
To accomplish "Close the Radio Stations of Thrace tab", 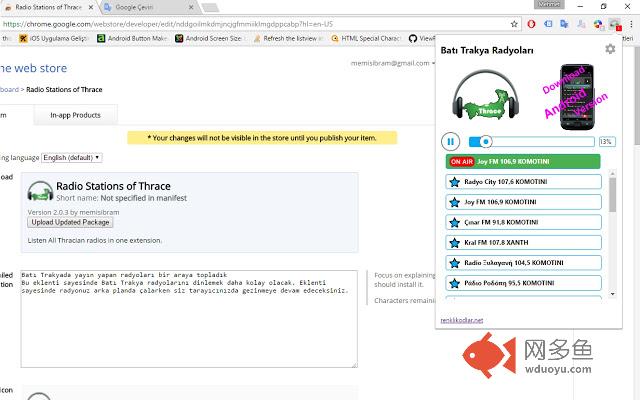I will click(91, 7).
